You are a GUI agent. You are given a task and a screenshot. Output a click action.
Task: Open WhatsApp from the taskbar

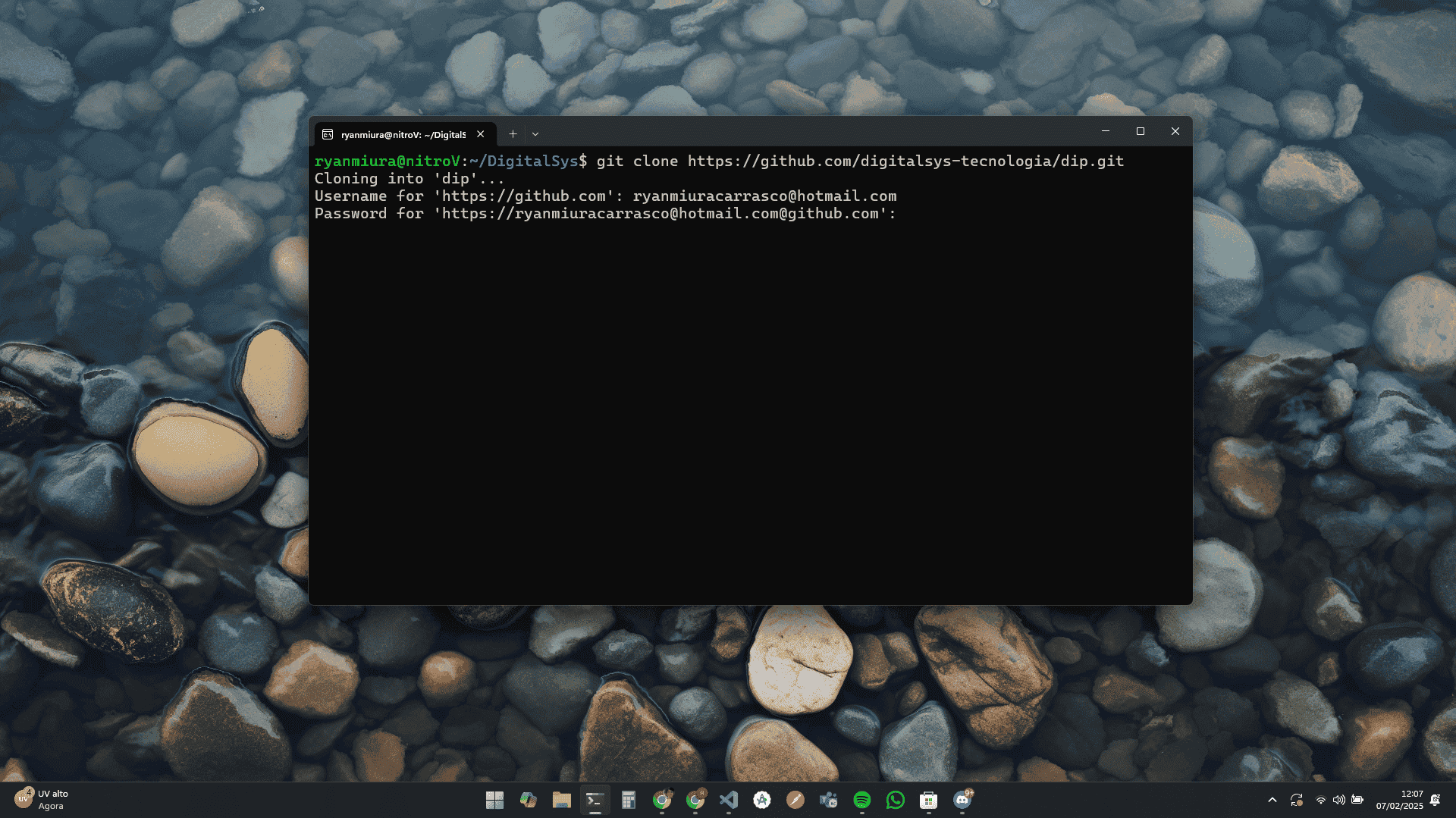click(896, 800)
